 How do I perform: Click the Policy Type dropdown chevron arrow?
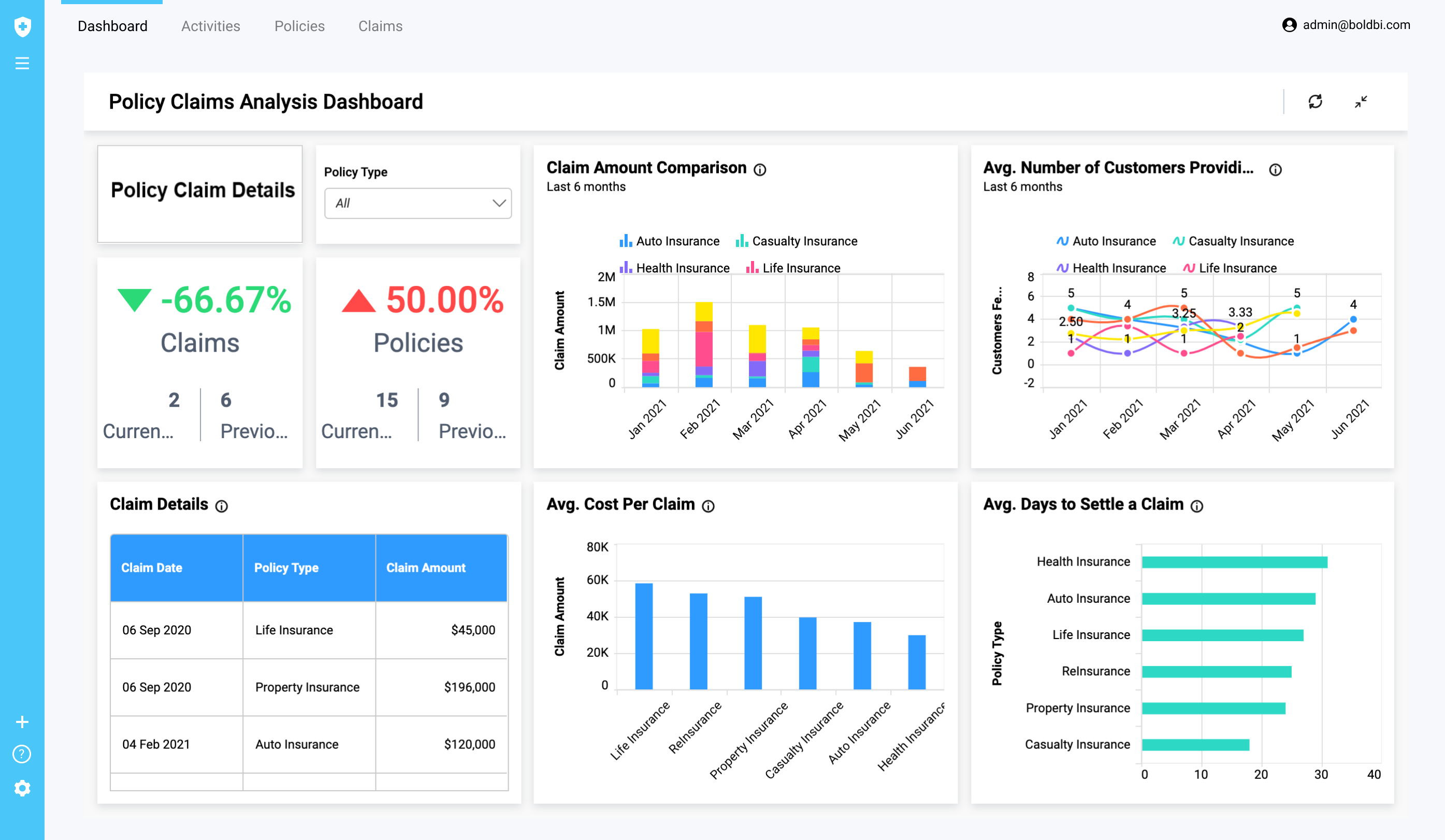tap(499, 204)
